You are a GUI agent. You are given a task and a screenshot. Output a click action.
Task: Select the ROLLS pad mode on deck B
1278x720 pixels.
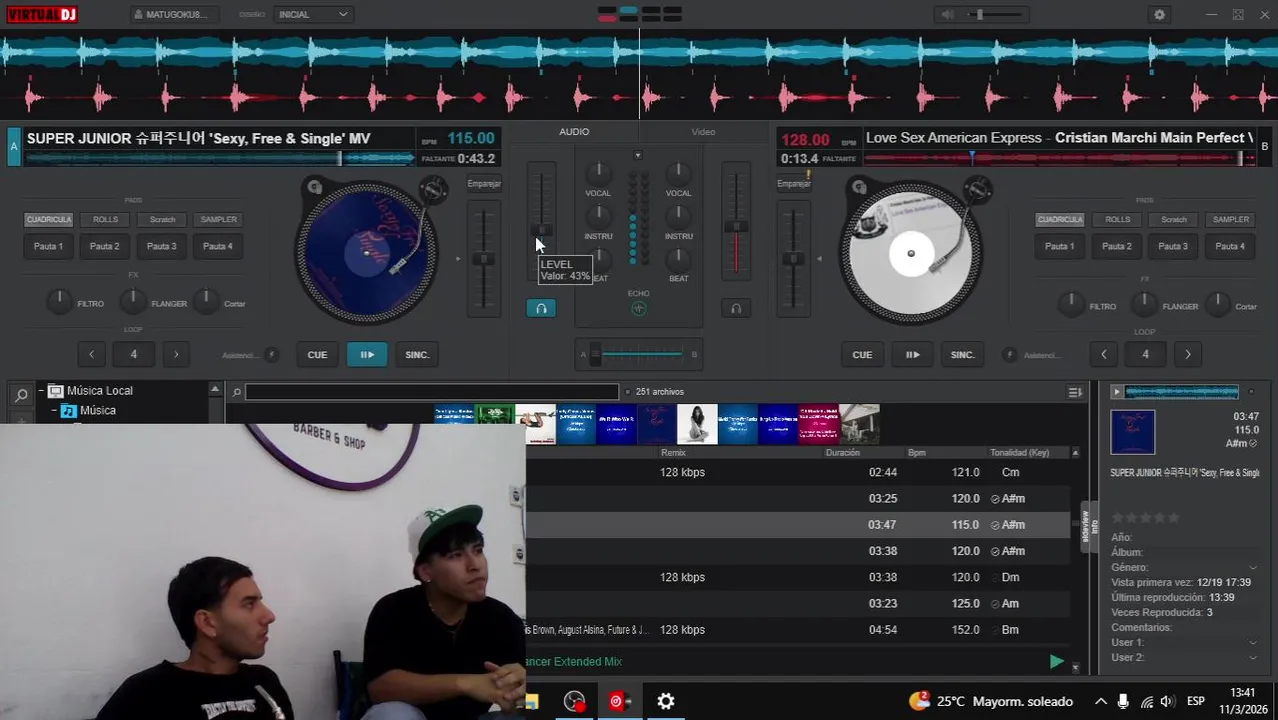1117,220
